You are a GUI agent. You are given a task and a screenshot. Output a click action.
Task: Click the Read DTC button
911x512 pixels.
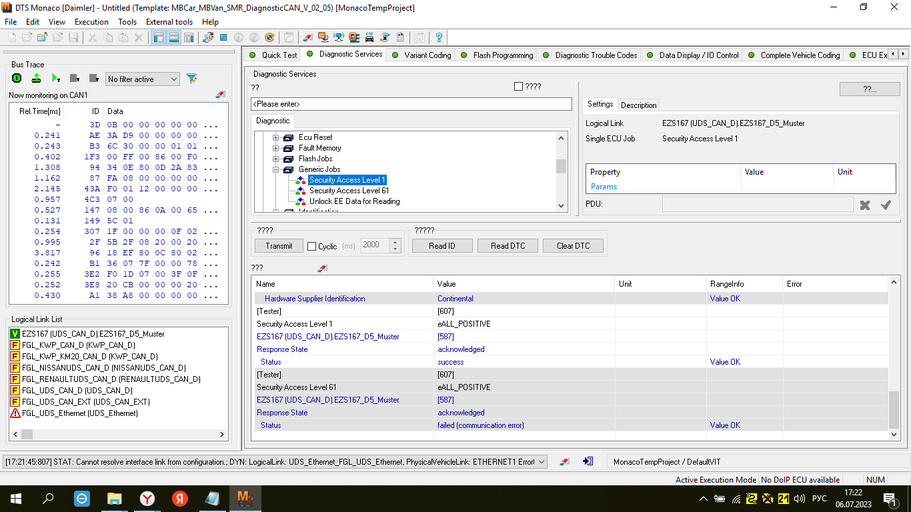pos(508,246)
